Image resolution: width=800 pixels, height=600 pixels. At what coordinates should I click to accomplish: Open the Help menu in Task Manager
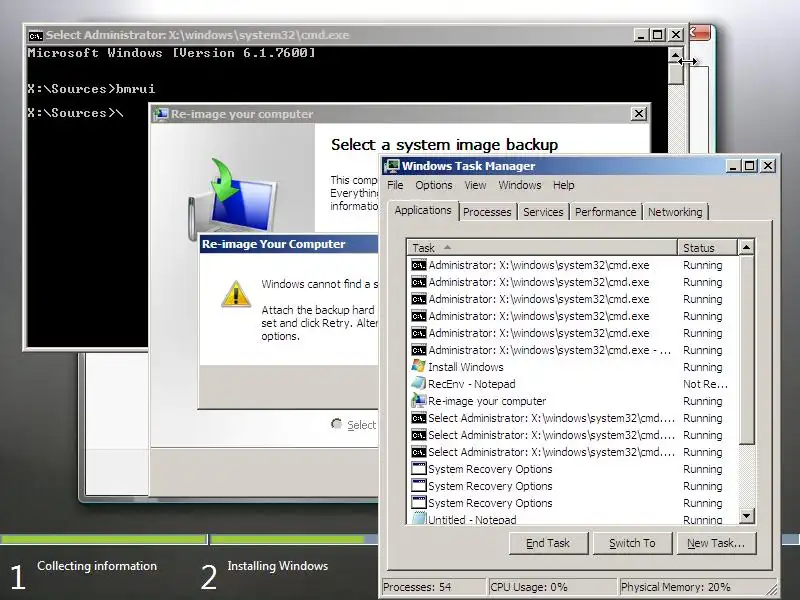[563, 185]
